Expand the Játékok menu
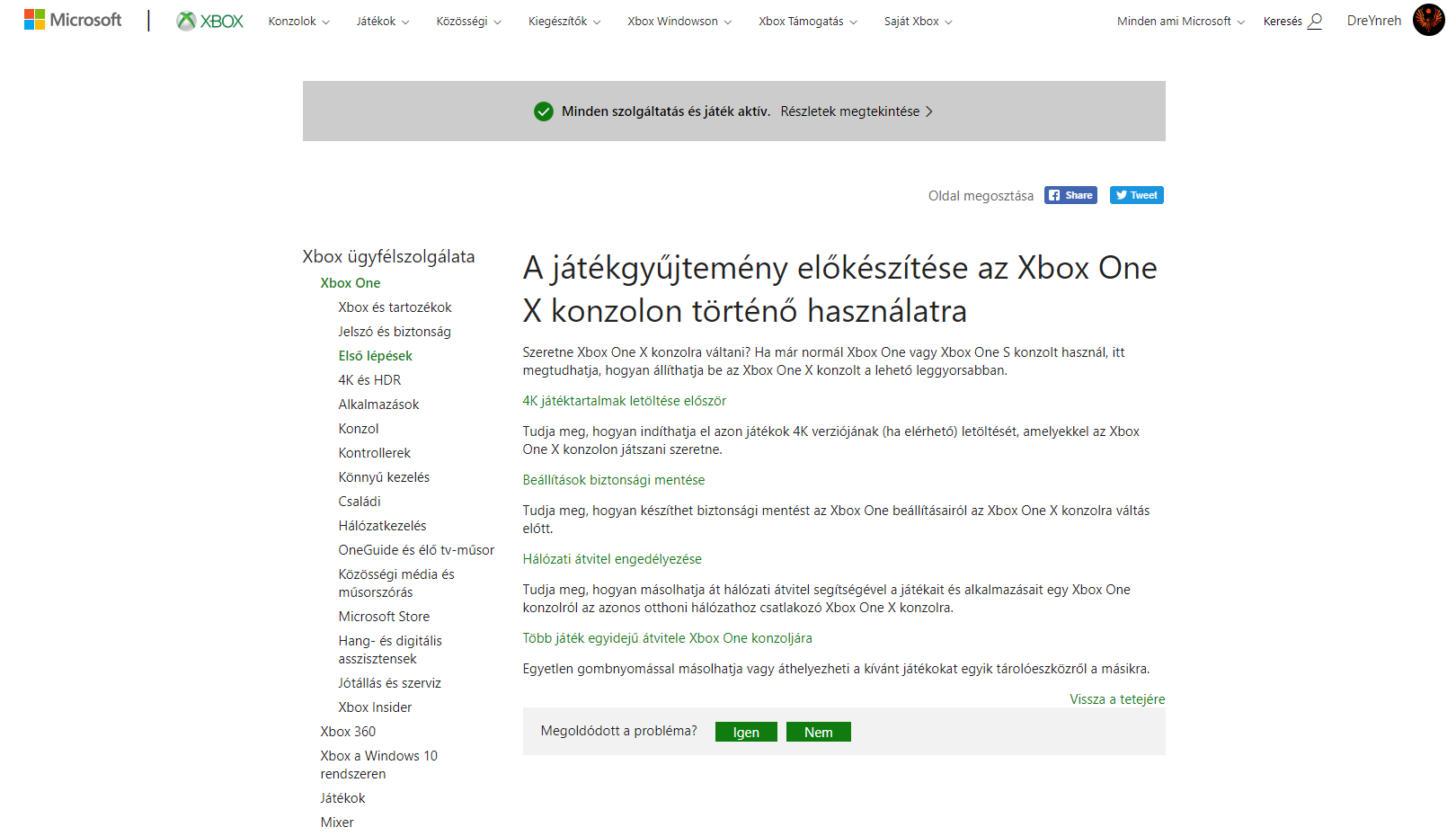 coord(383,22)
